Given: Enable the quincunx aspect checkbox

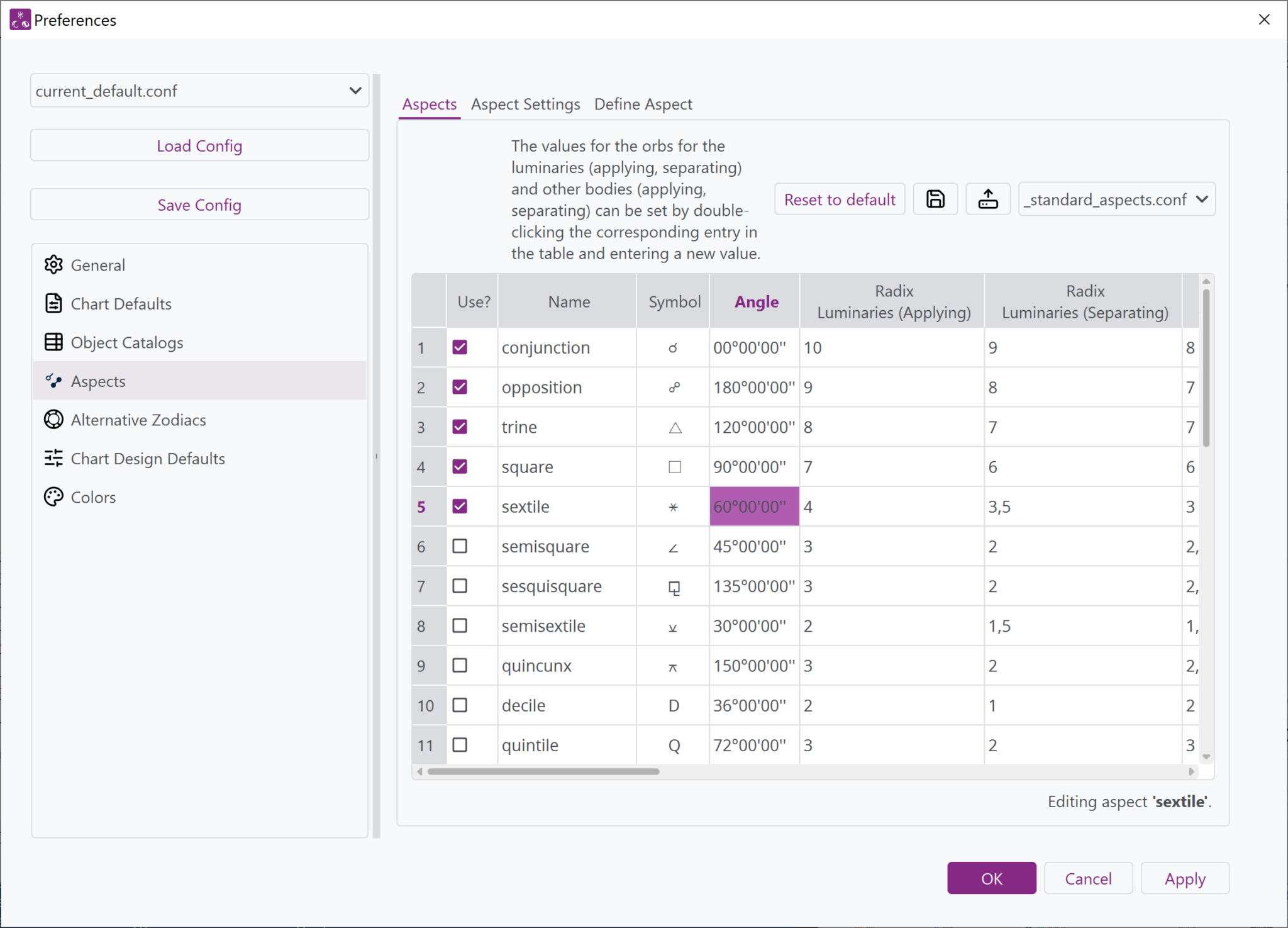Looking at the screenshot, I should click(460, 666).
